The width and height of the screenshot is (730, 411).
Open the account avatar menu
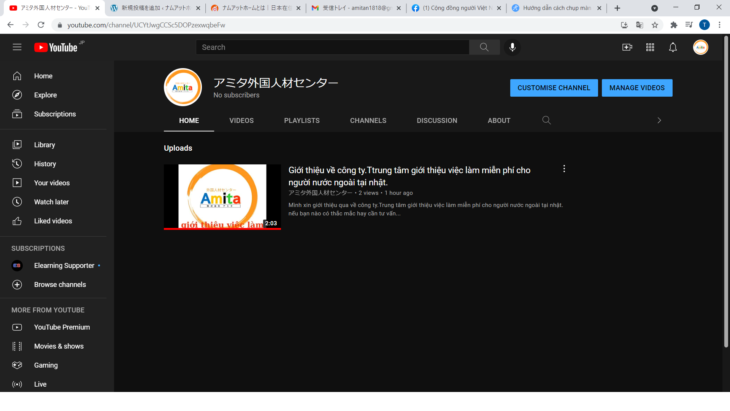pos(700,47)
